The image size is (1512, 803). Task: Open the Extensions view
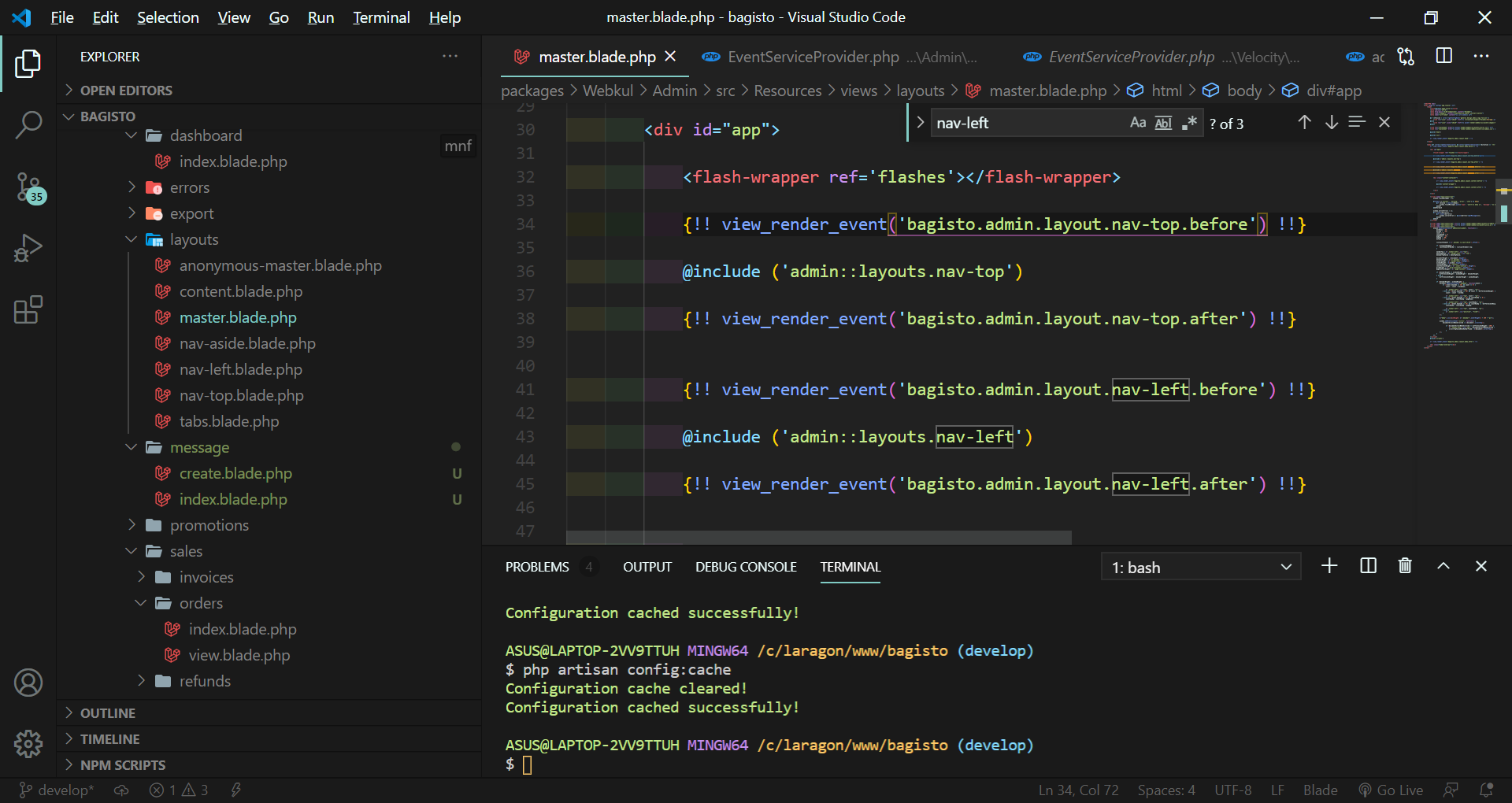pos(28,309)
